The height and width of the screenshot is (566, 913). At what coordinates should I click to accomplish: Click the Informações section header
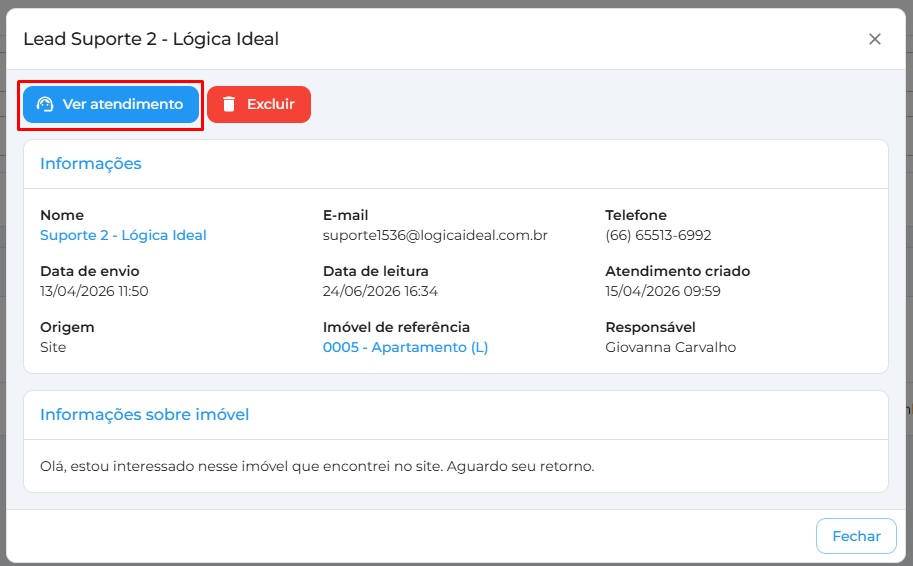[91, 164]
